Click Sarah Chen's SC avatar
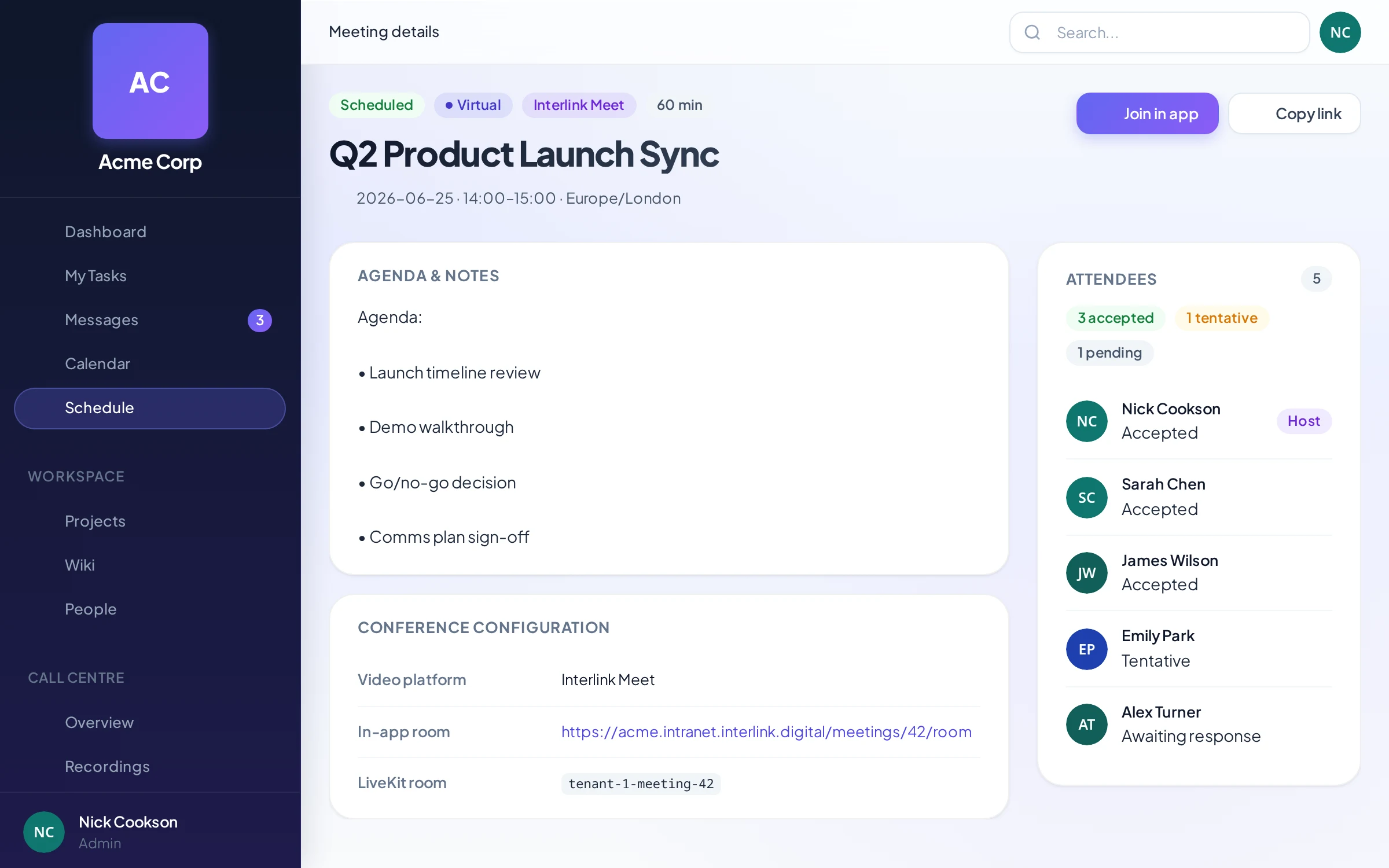Viewport: 1389px width, 868px height. (x=1086, y=497)
